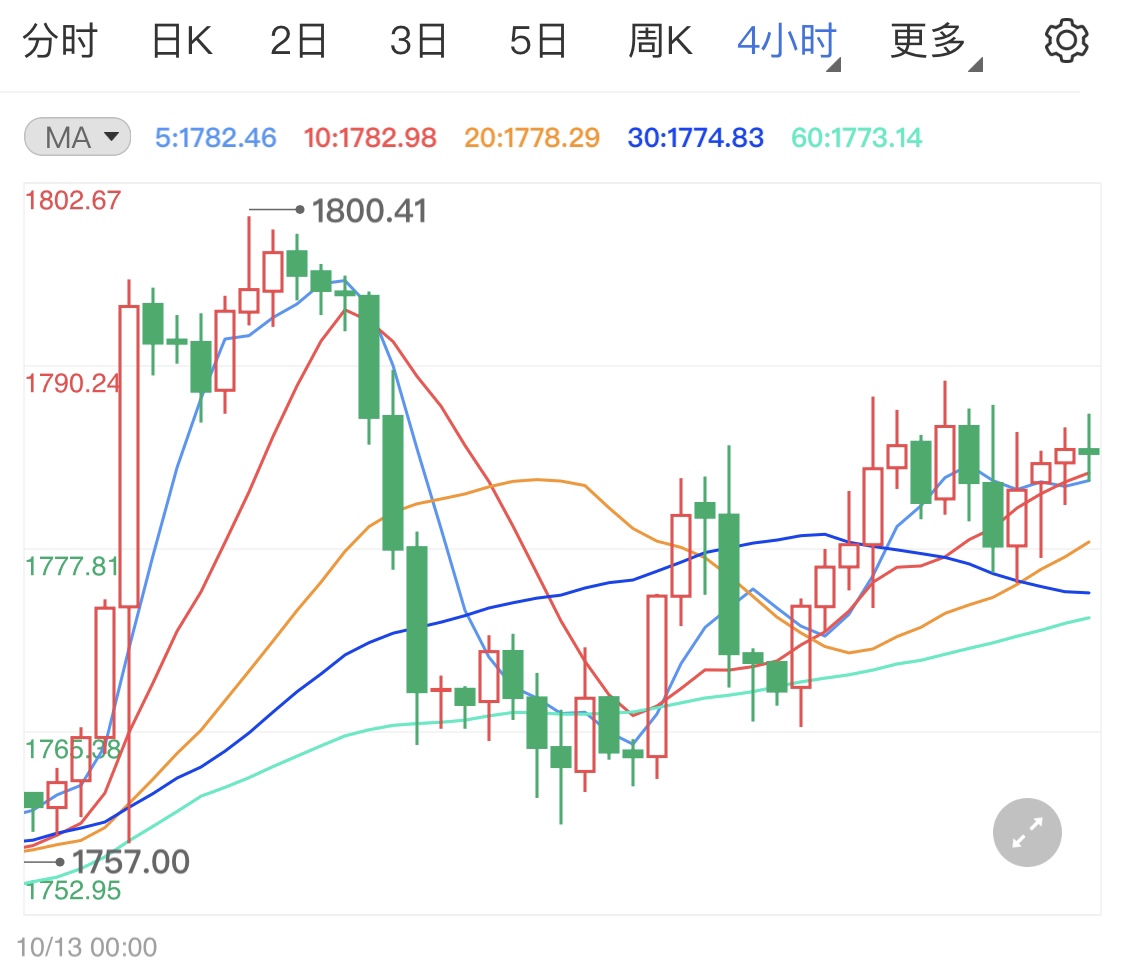Click the MA30 value 30:1774.83
This screenshot has height=967, width=1125.
[695, 137]
